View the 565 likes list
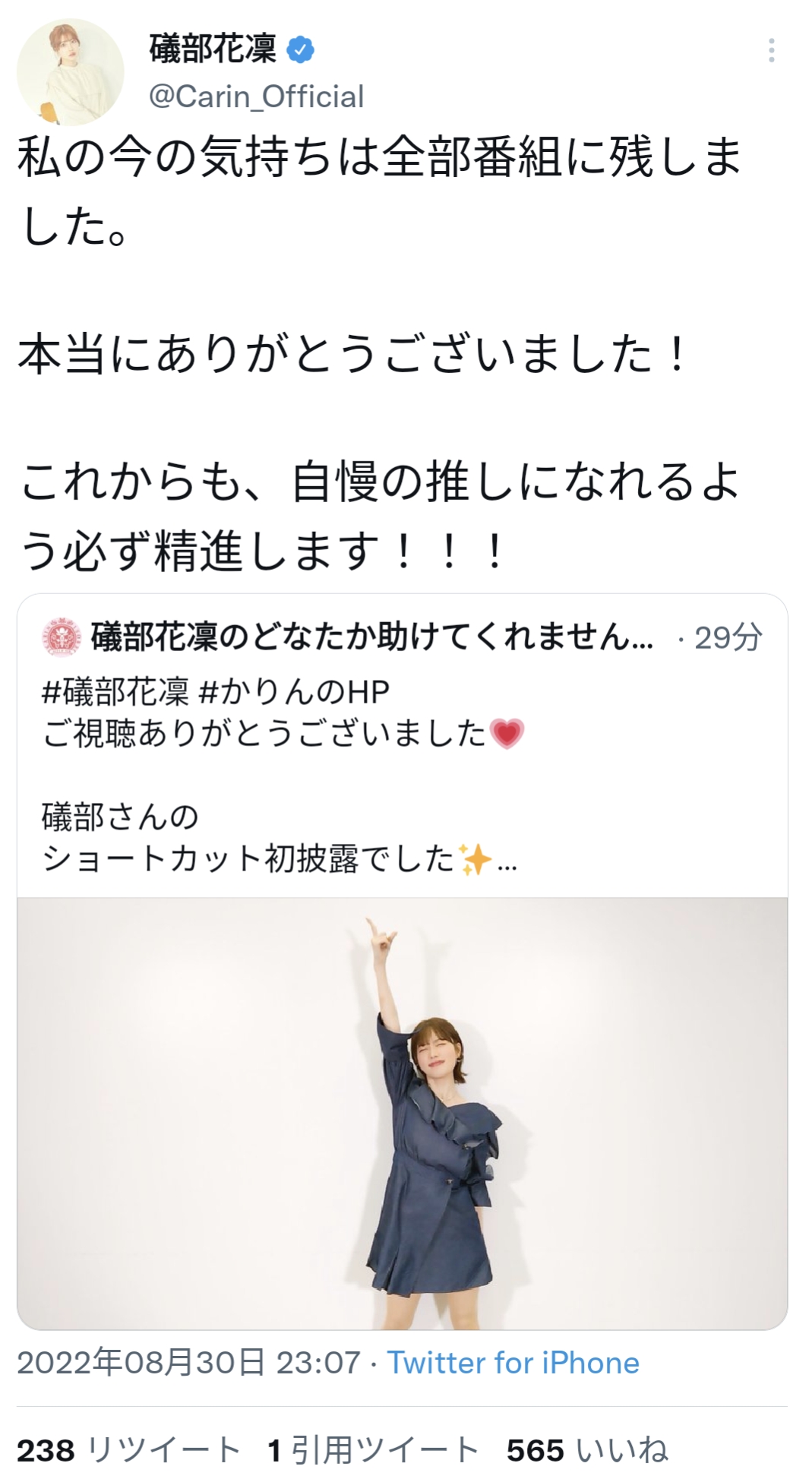 [x=587, y=1449]
